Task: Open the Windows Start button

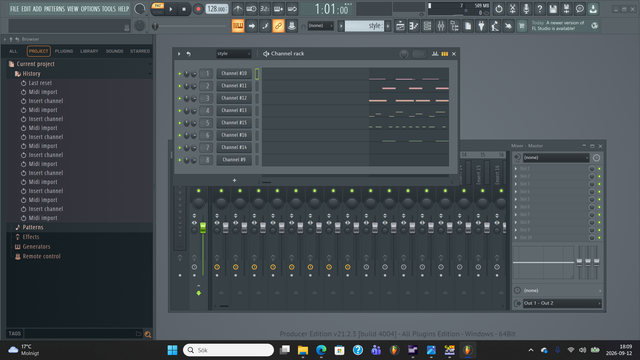Action: [x=172, y=350]
